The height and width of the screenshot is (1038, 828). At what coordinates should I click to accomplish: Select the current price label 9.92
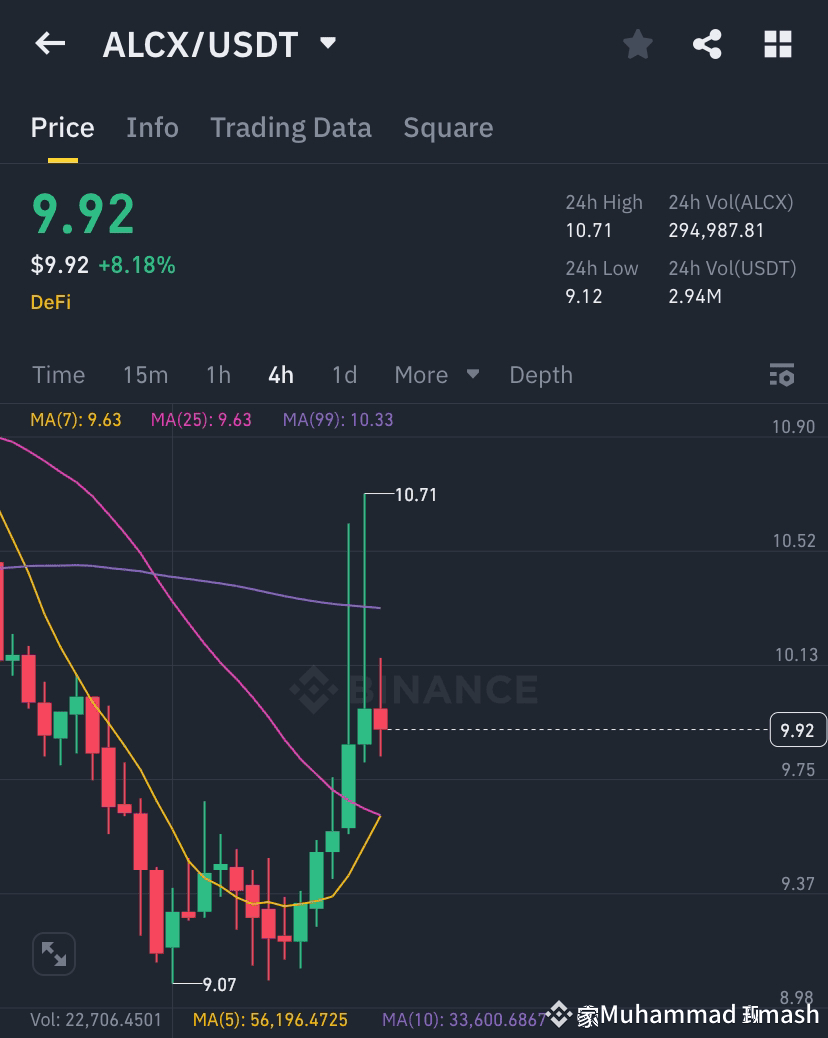797,731
